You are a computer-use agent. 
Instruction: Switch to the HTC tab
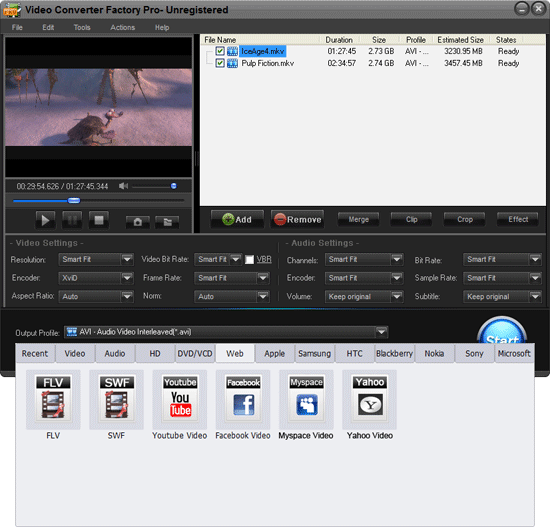click(354, 353)
